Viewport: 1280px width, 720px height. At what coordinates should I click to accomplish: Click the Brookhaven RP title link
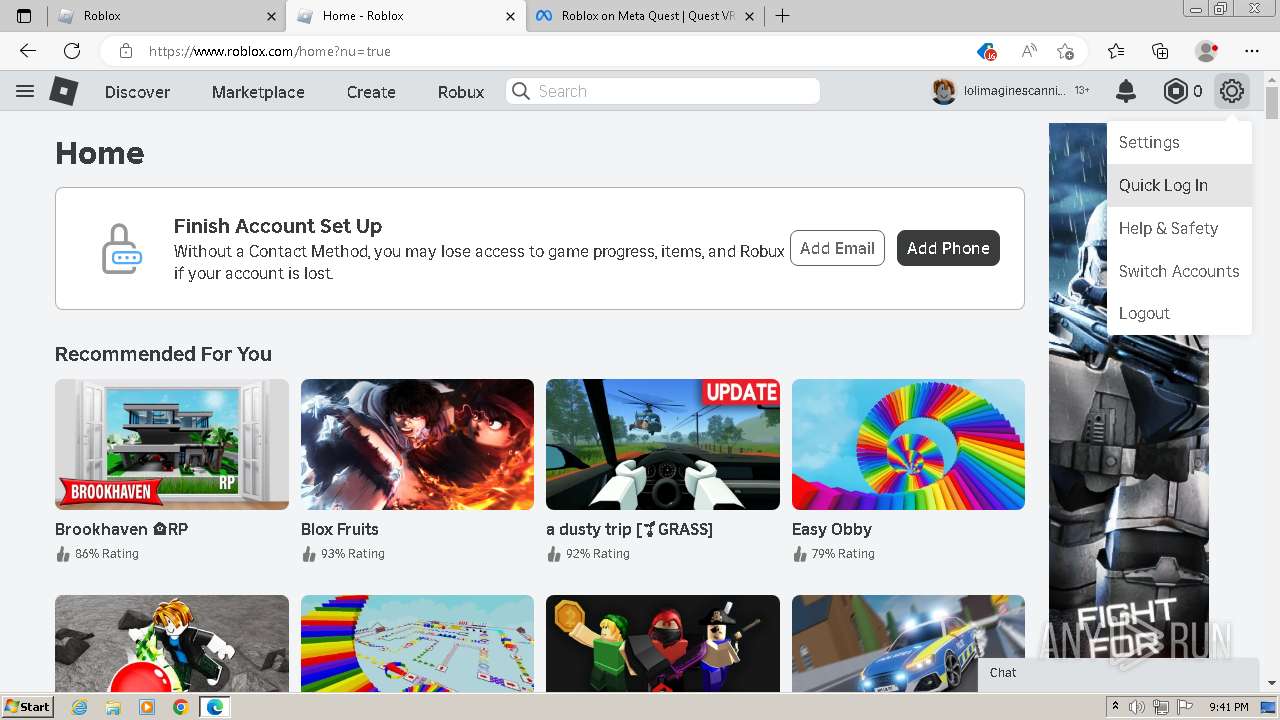point(121,529)
